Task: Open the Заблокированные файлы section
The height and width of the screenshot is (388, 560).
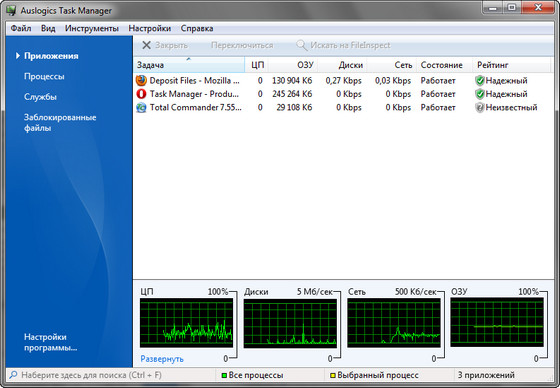Action: click(x=60, y=123)
